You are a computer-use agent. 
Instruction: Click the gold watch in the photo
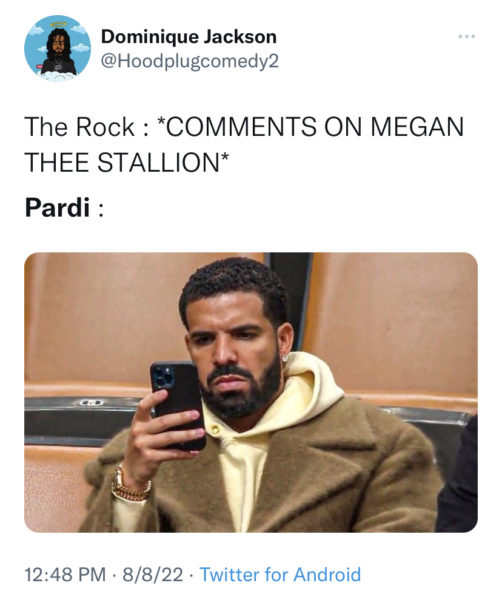130,485
